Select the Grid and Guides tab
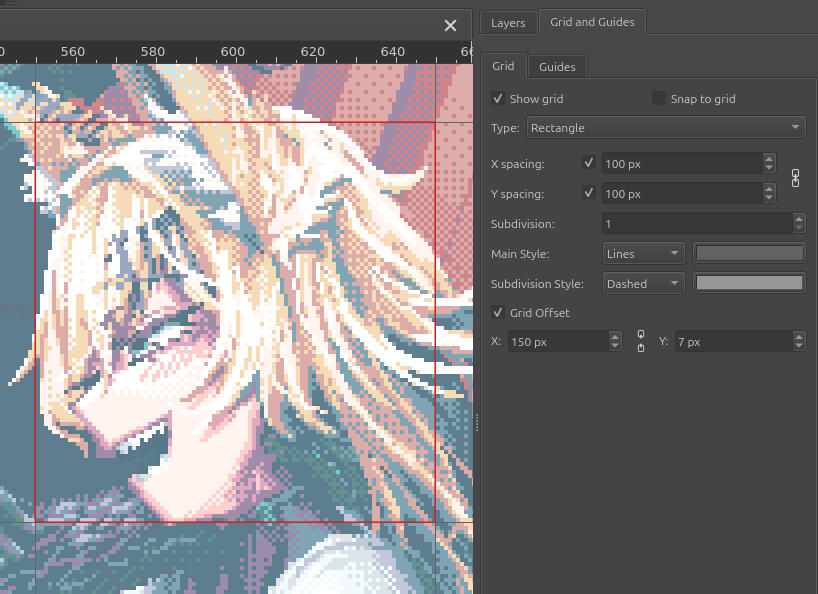 click(592, 22)
